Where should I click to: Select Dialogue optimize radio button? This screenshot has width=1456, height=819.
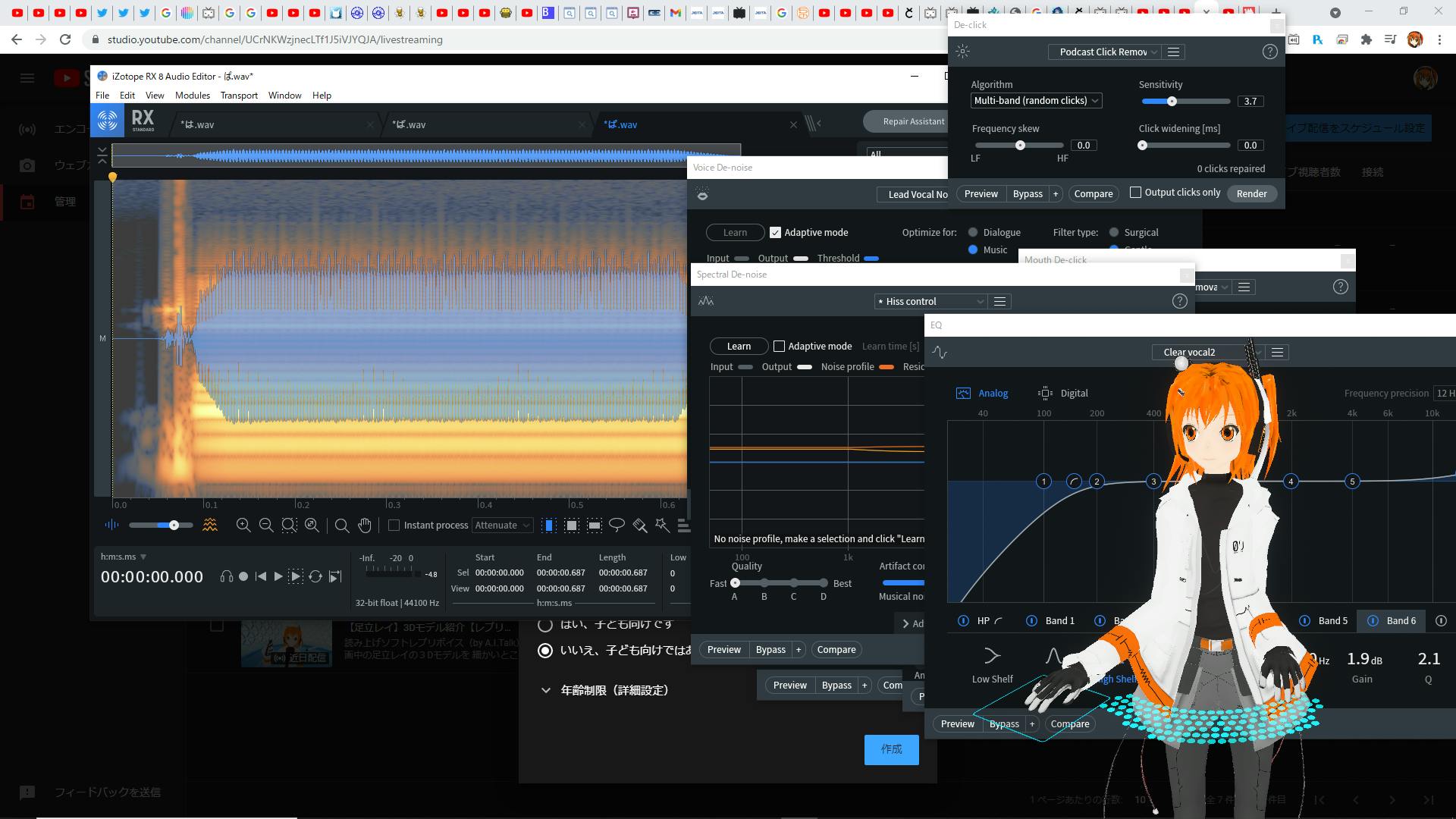[973, 233]
